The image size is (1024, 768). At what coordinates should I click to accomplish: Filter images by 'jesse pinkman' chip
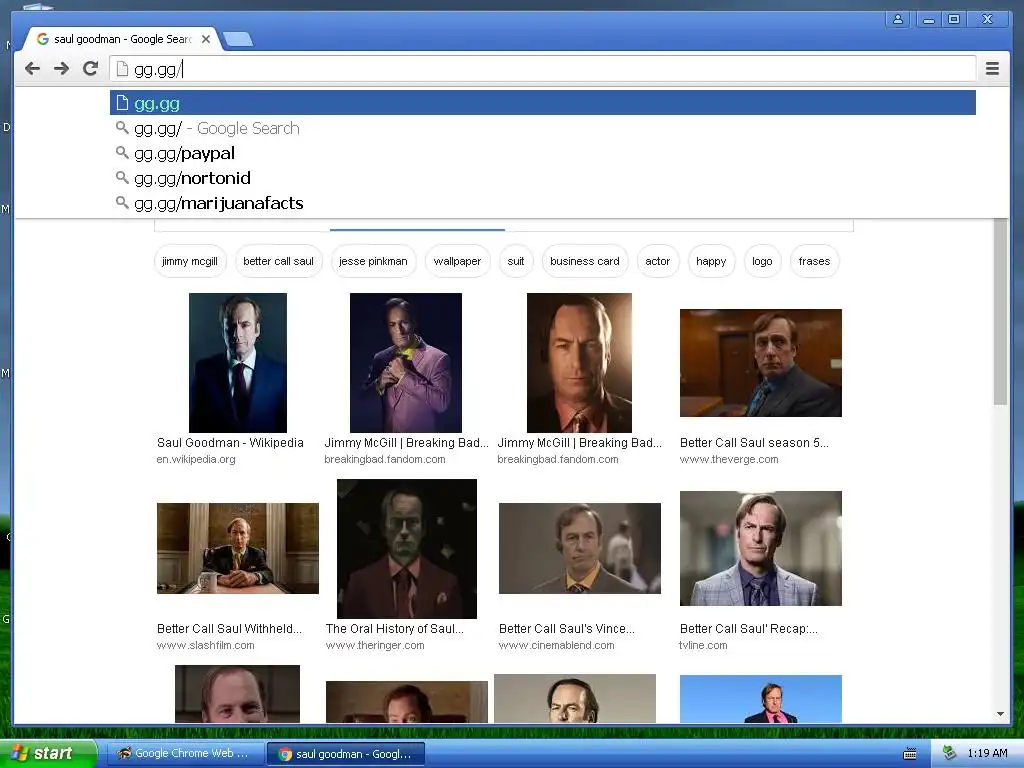(373, 261)
